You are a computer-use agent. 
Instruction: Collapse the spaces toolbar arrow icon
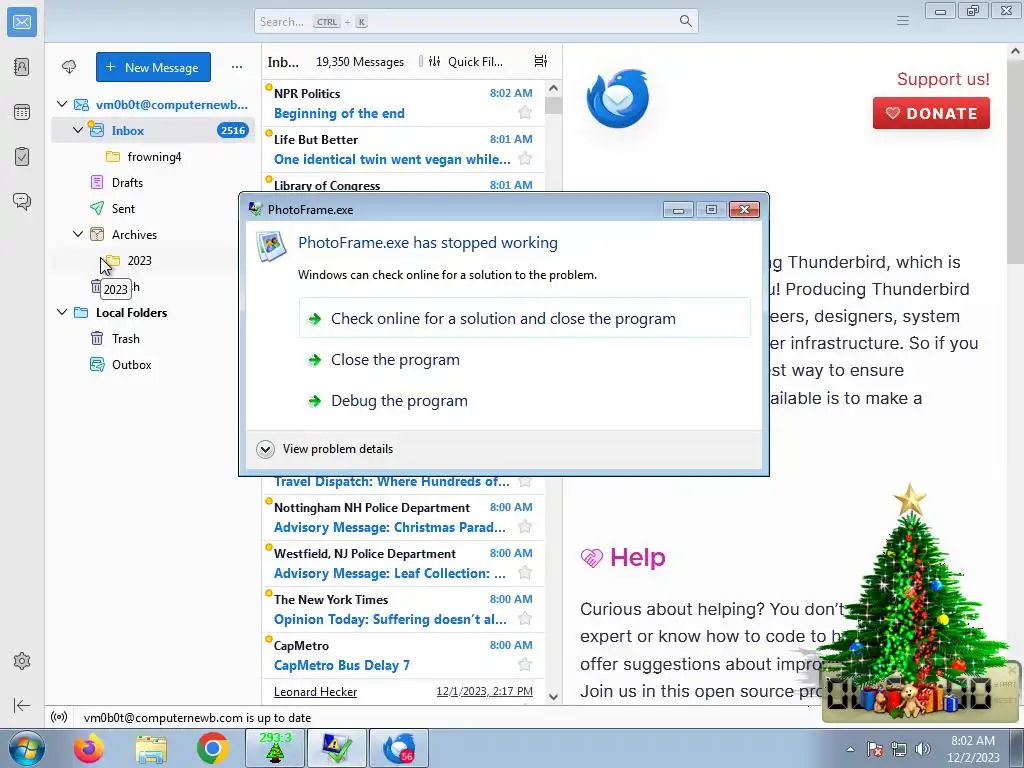pos(22,705)
